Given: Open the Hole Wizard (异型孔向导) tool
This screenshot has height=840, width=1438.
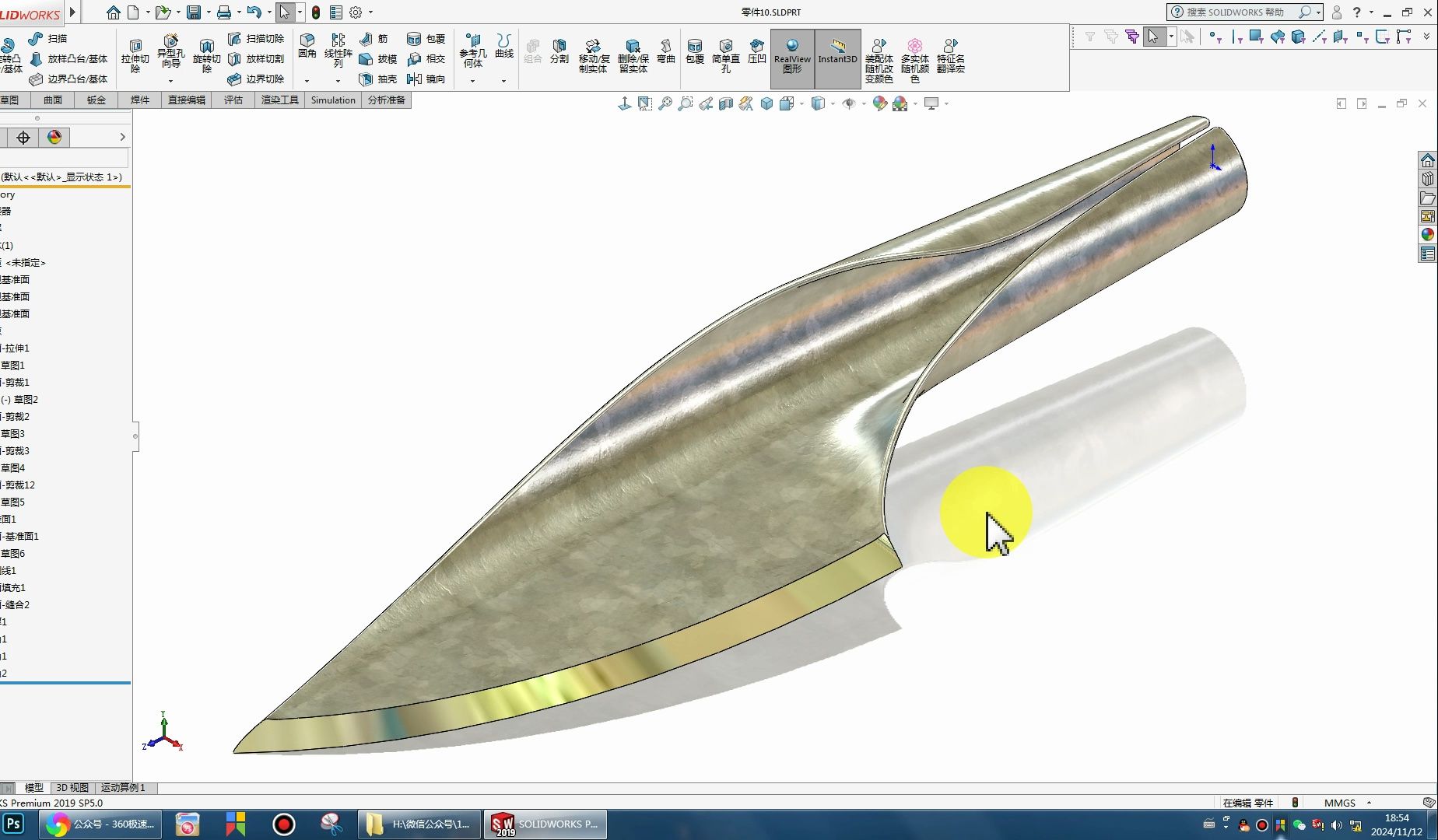Looking at the screenshot, I should [x=170, y=52].
